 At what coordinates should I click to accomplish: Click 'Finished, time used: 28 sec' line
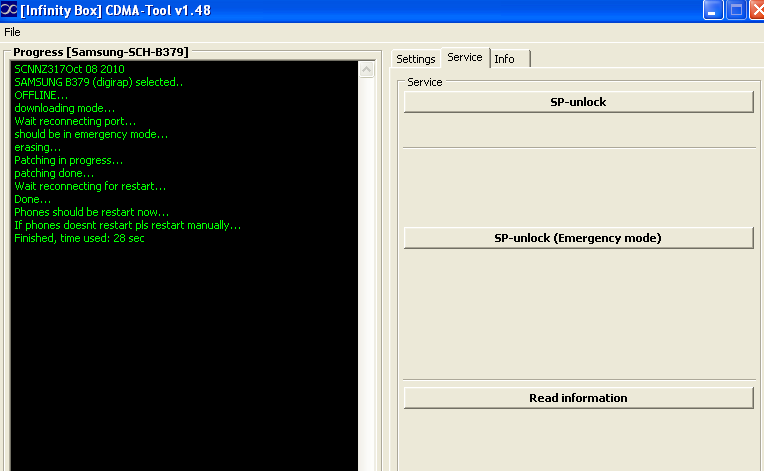tap(79, 238)
